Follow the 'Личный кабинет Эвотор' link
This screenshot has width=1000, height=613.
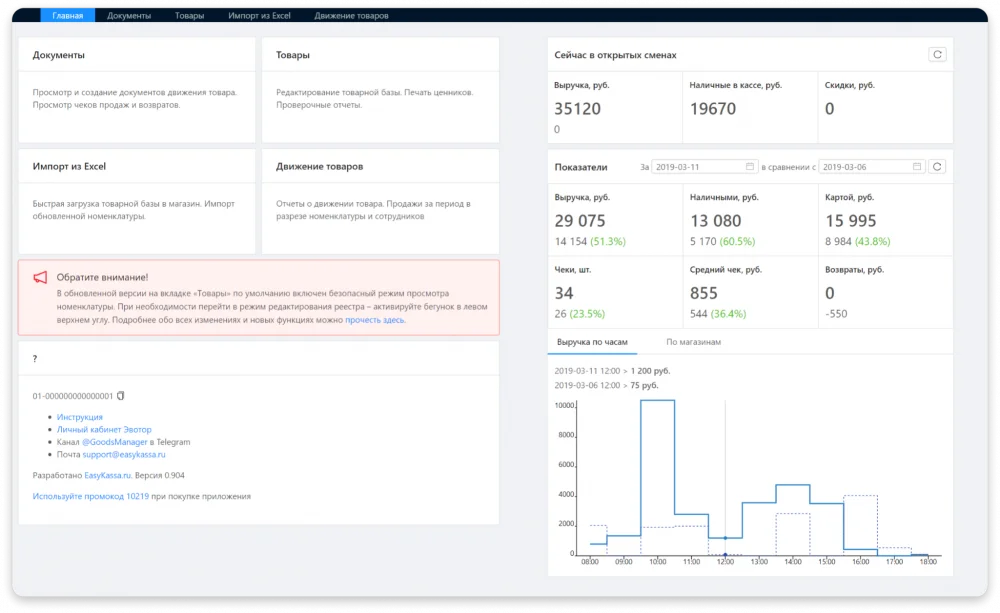coord(104,429)
